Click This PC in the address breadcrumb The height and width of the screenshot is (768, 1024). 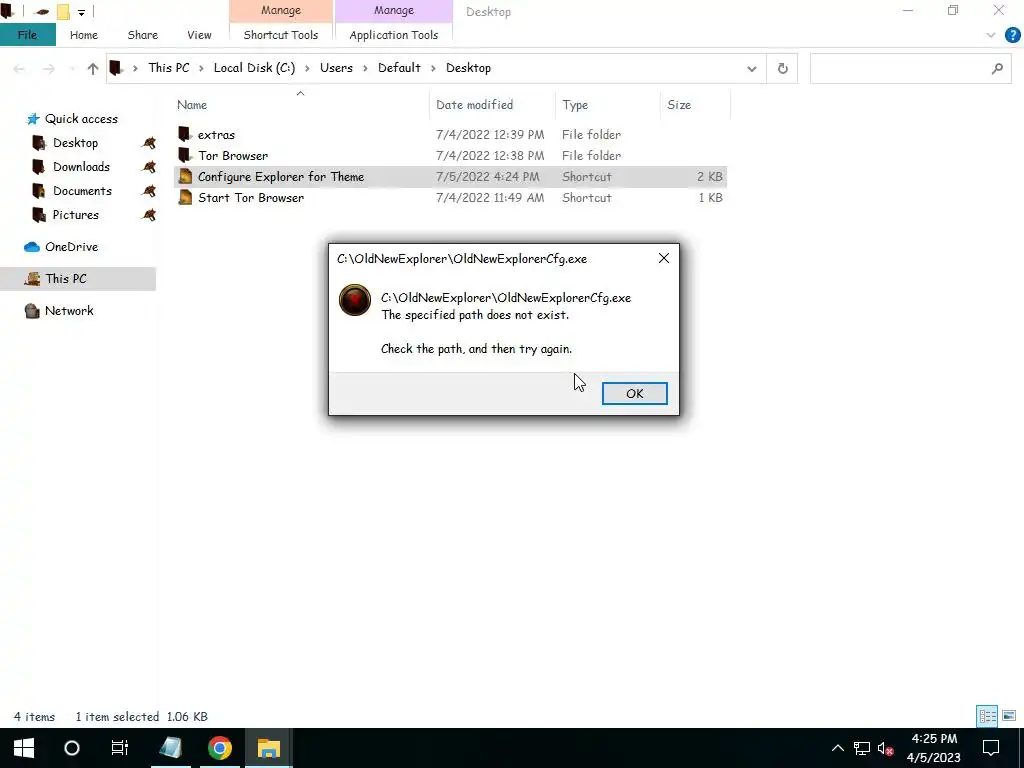pos(168,68)
